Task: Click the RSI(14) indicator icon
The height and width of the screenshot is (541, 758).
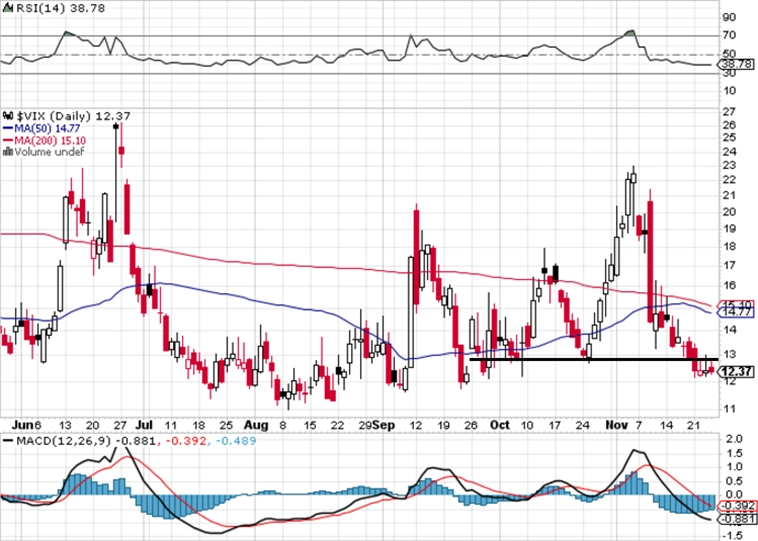Action: click(x=8, y=8)
